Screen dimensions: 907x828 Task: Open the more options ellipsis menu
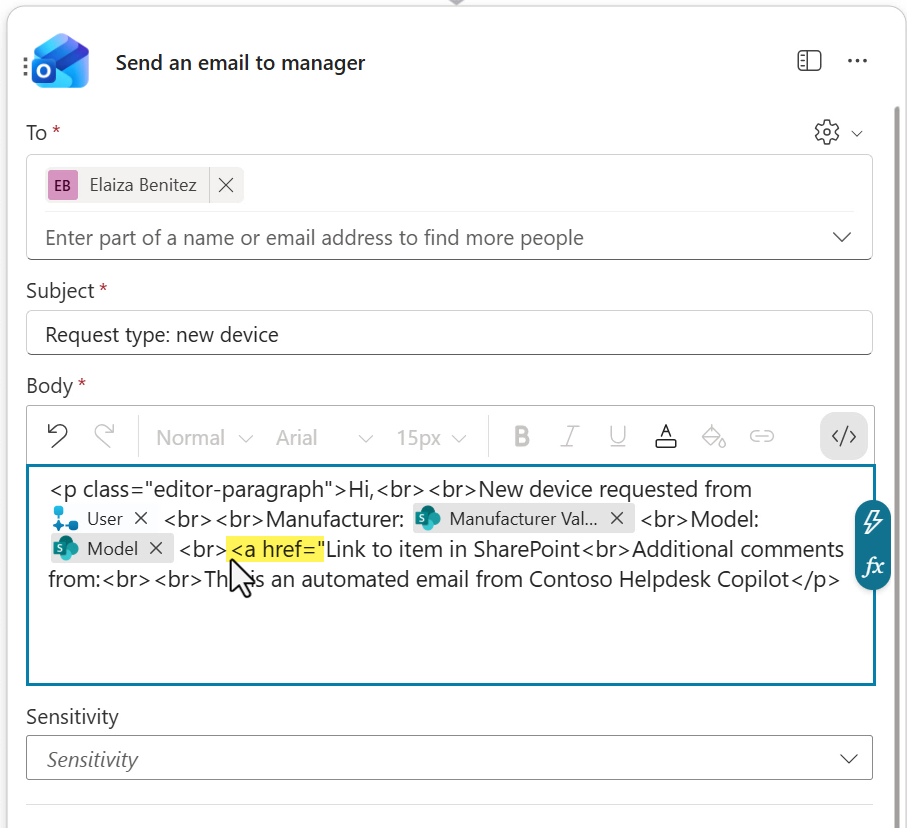(x=857, y=62)
